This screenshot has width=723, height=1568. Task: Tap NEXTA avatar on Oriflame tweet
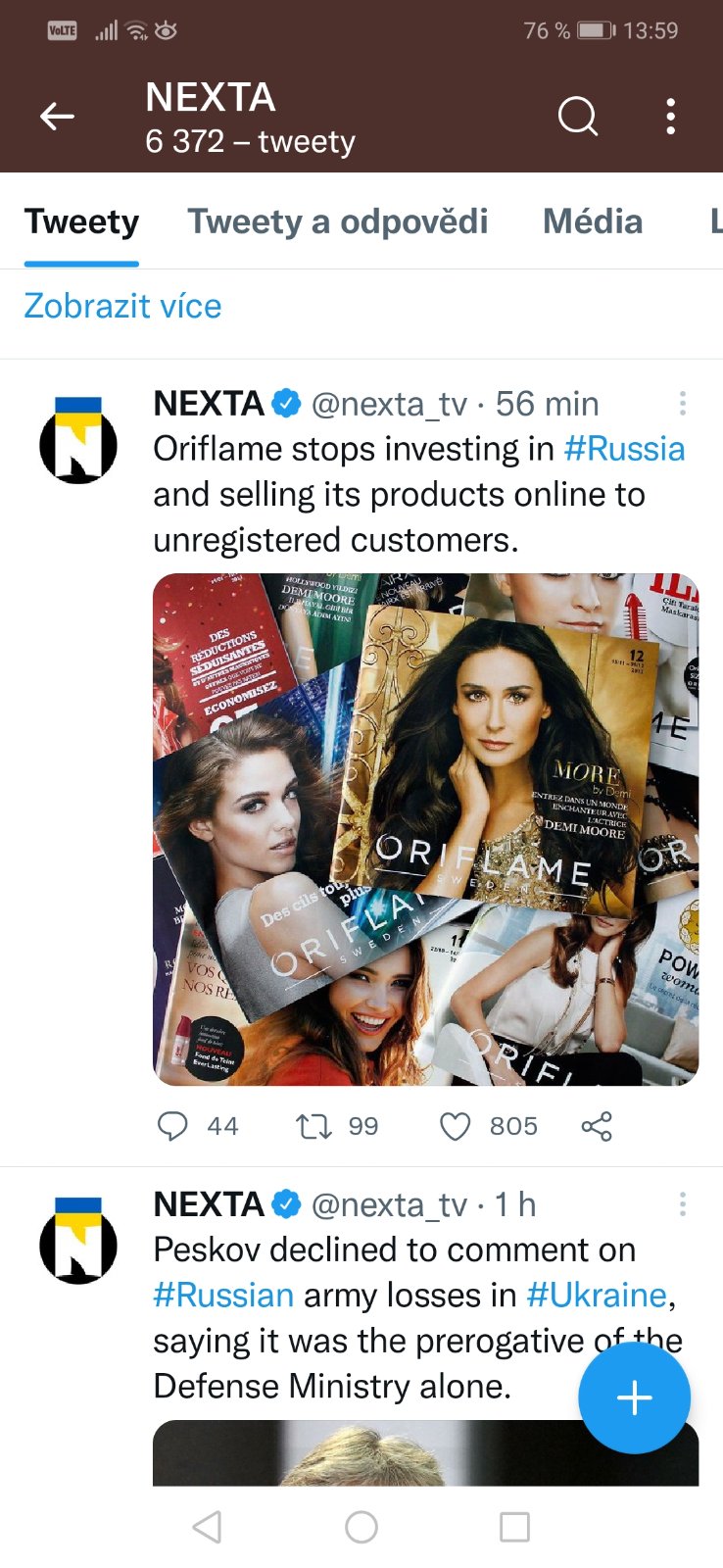click(78, 442)
